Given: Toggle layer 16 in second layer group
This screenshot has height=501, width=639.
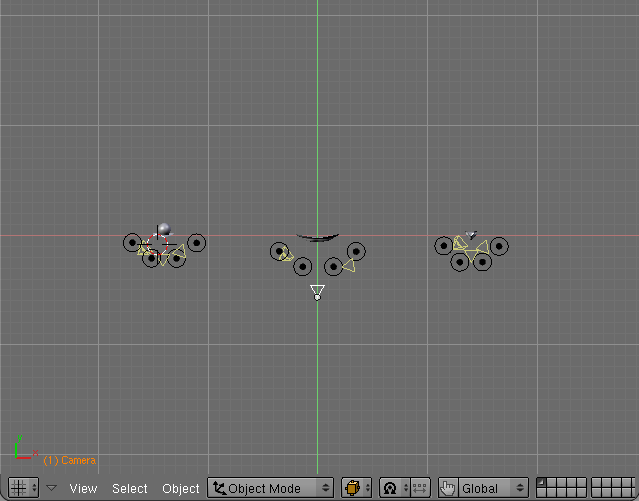Looking at the screenshot, I should [596, 492].
